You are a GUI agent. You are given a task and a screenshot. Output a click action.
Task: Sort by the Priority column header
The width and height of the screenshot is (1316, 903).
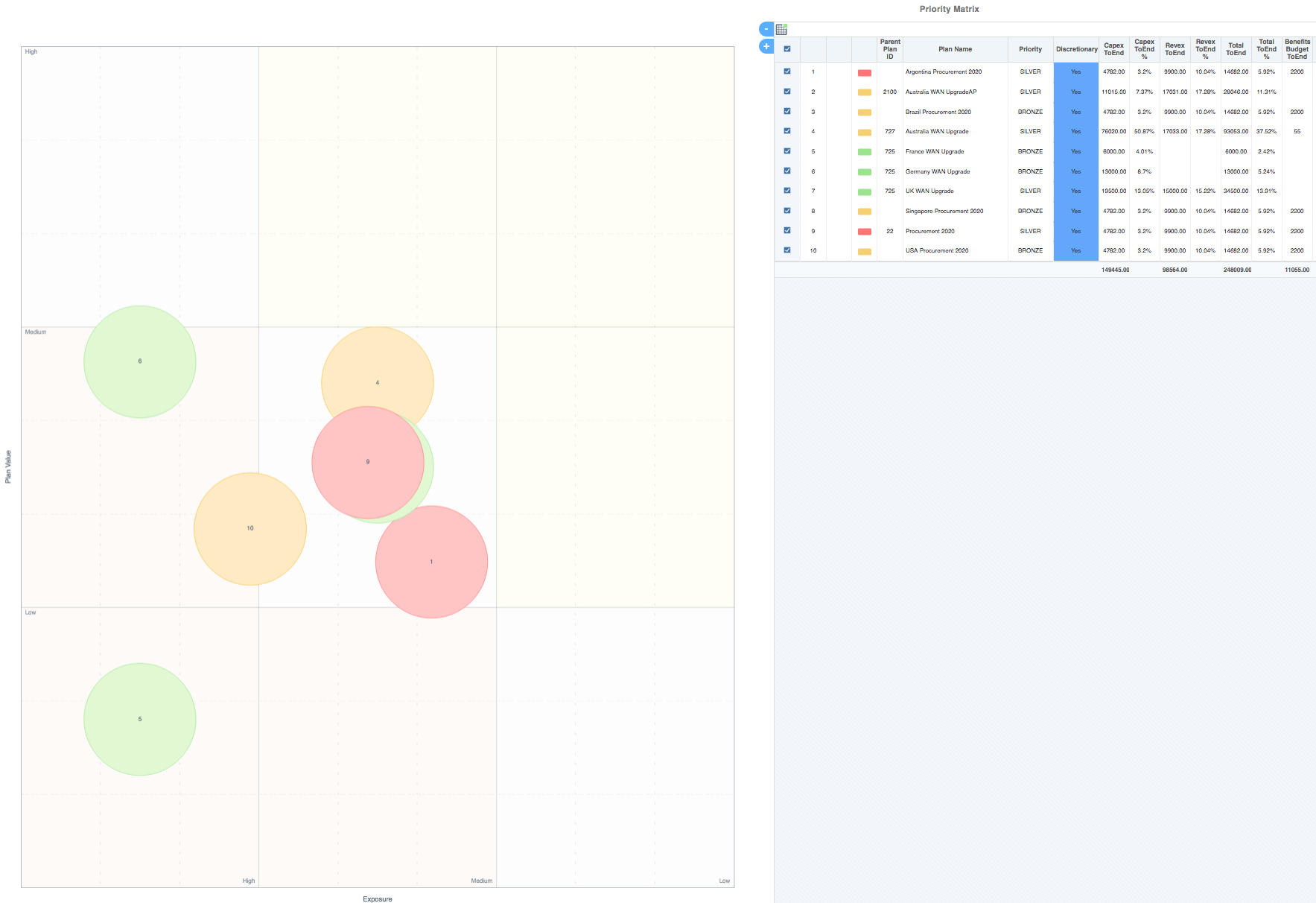pyautogui.click(x=1031, y=49)
